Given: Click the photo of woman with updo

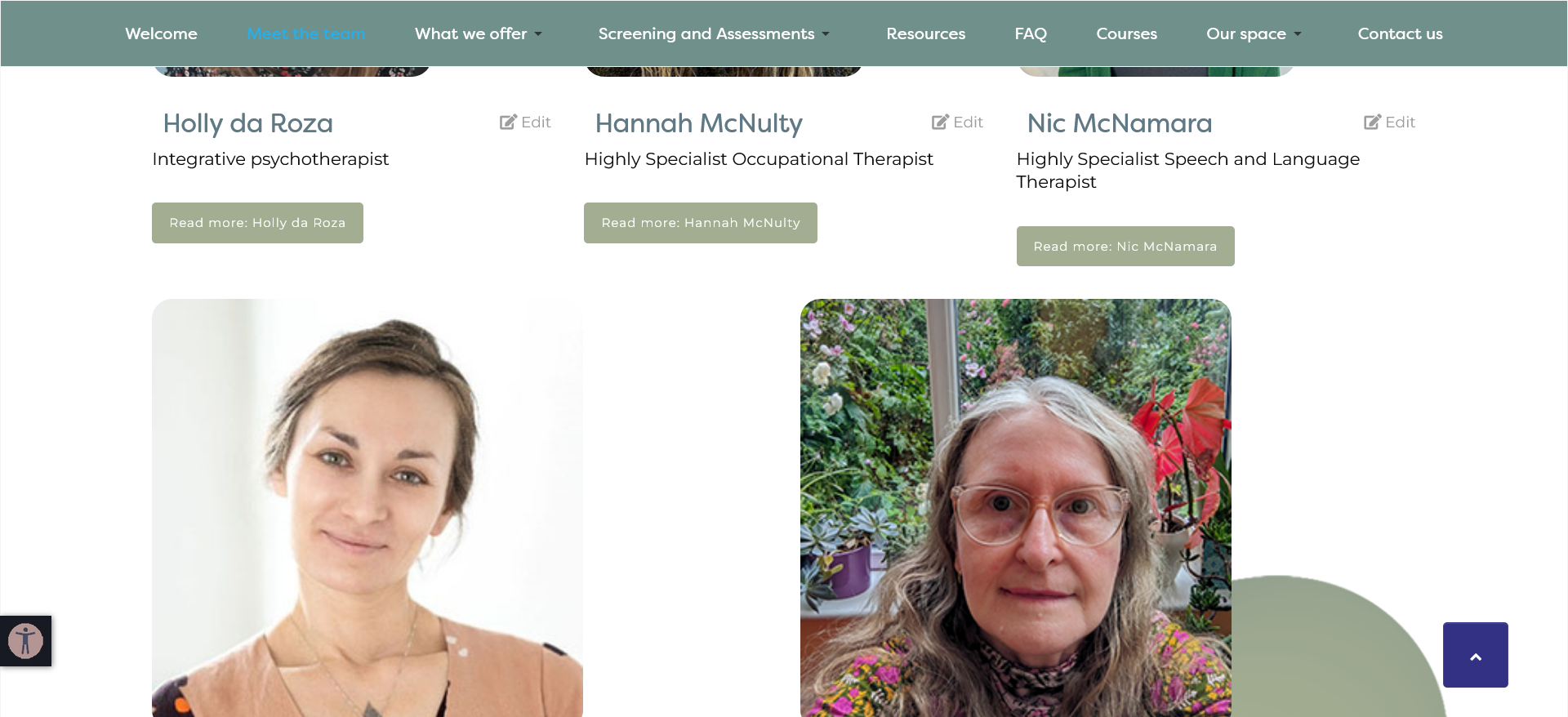Looking at the screenshot, I should pos(367,508).
